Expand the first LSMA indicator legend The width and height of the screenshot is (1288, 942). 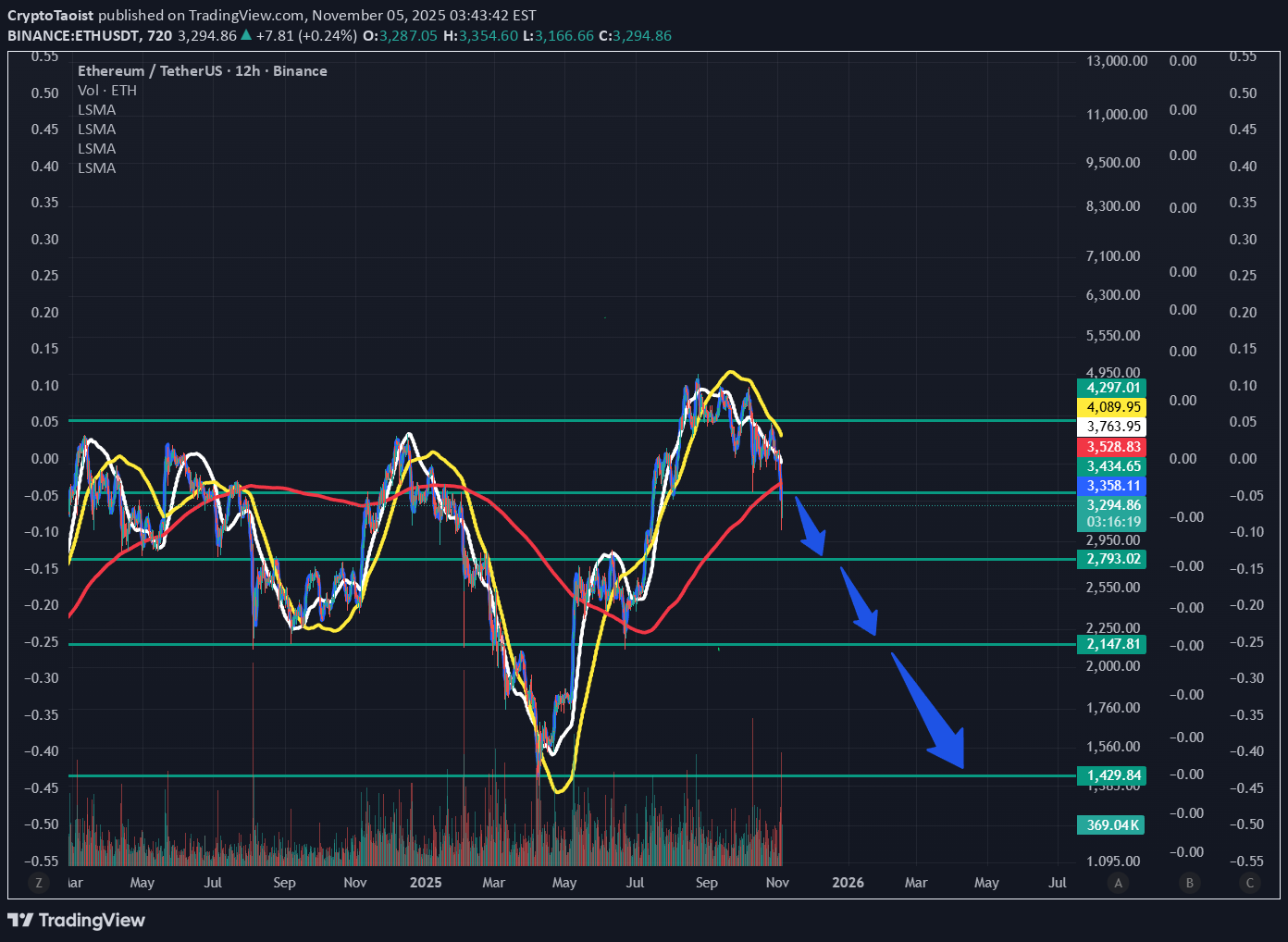tap(97, 110)
